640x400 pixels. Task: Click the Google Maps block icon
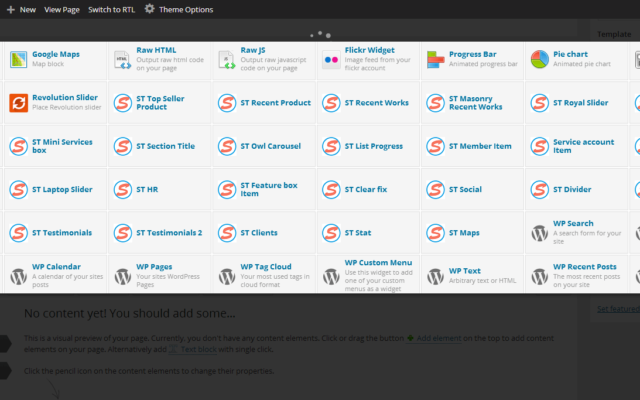tap(18, 60)
